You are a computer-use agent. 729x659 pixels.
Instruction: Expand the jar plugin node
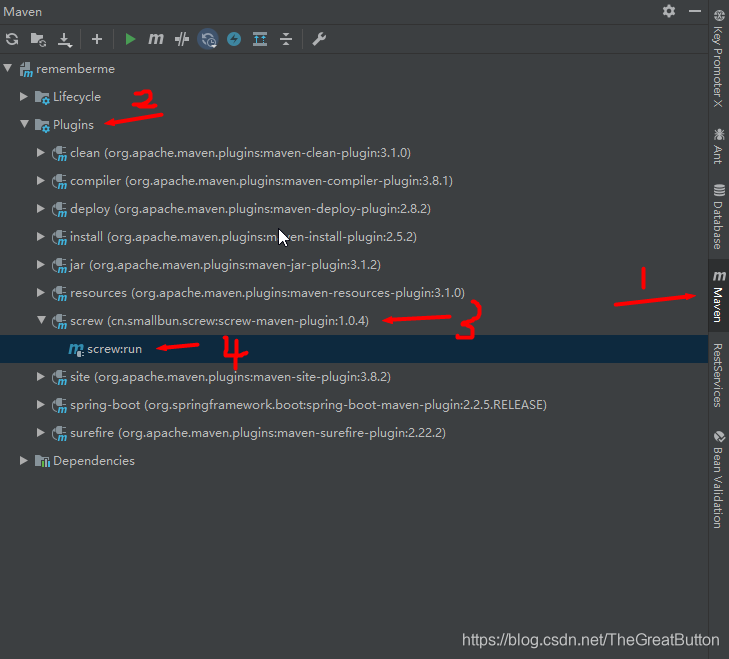click(41, 265)
